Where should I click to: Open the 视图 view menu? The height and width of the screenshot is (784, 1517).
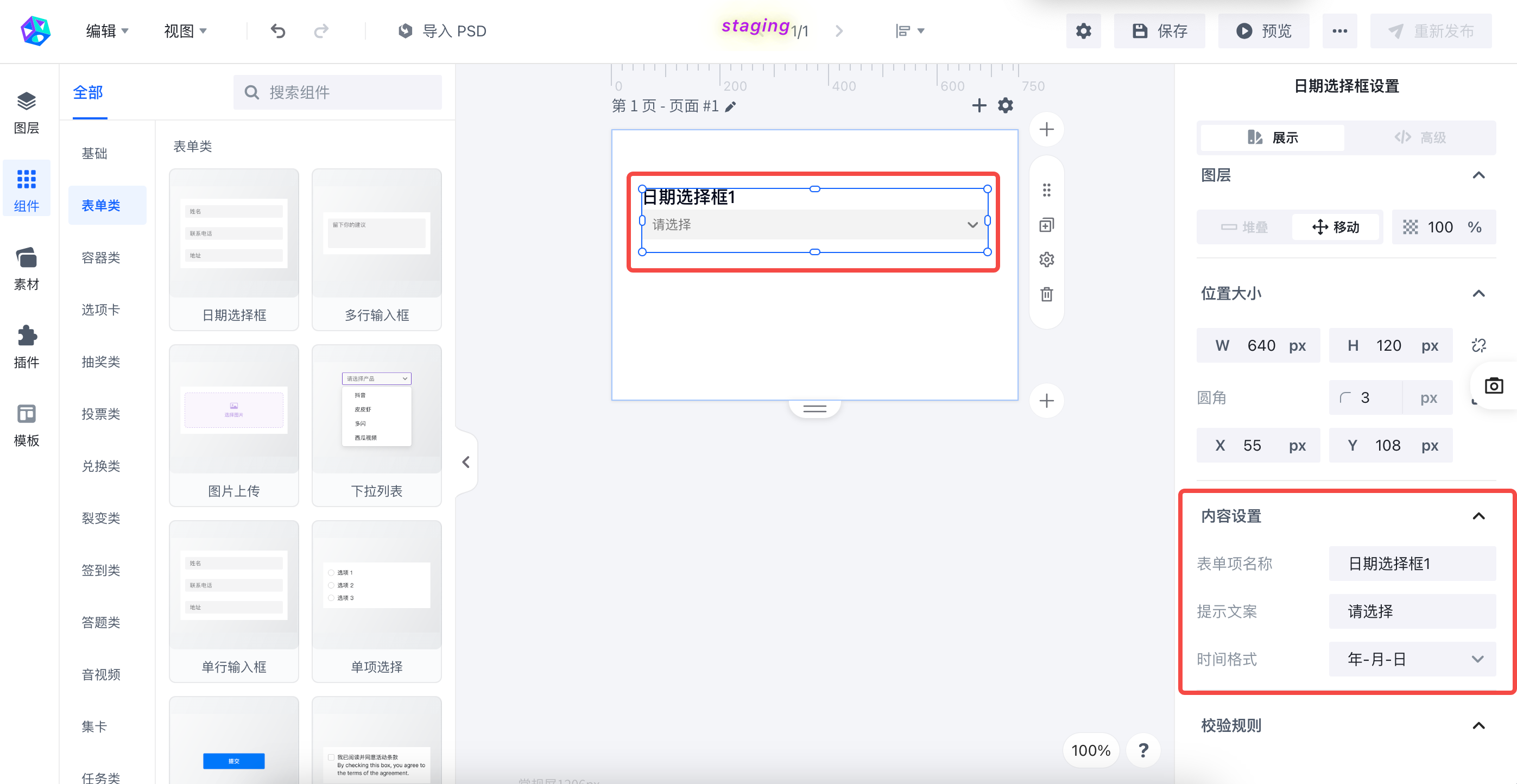pos(185,30)
